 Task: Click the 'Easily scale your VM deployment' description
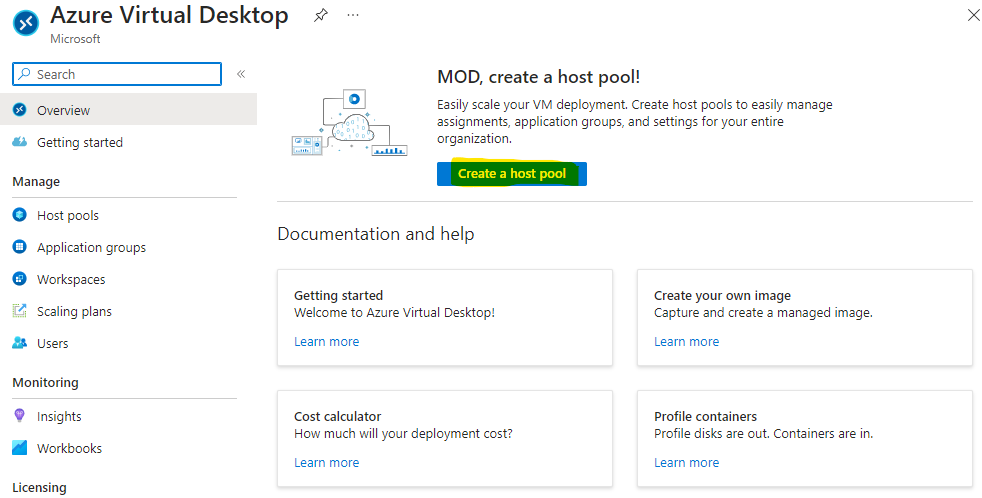[635, 122]
